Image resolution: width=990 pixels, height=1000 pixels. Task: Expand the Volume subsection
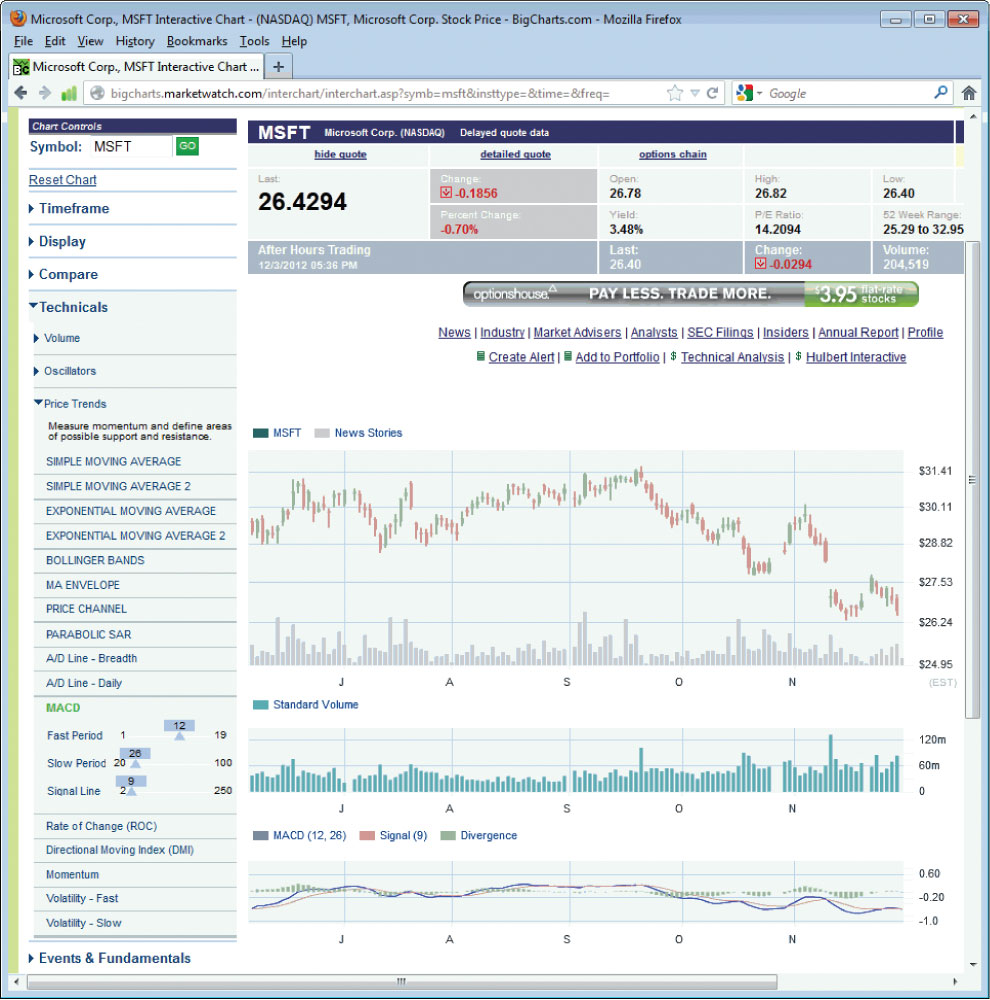(x=57, y=338)
